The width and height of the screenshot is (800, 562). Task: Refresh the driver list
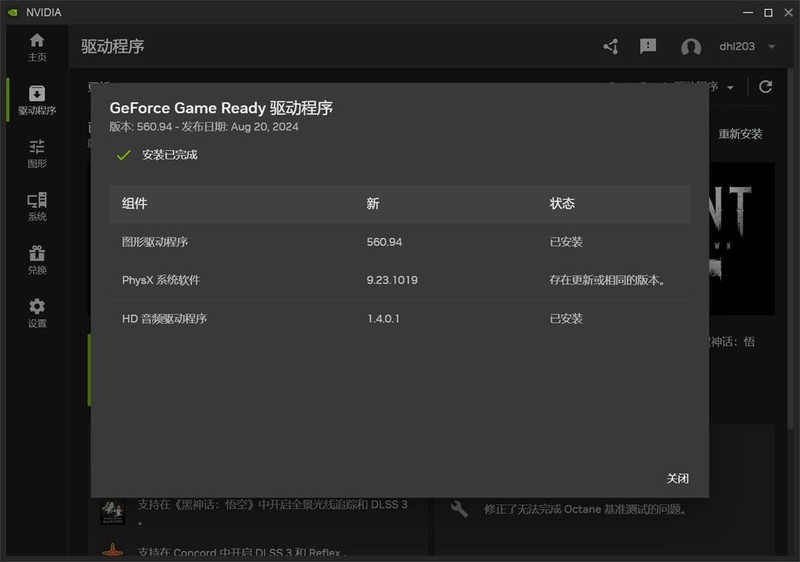click(765, 87)
